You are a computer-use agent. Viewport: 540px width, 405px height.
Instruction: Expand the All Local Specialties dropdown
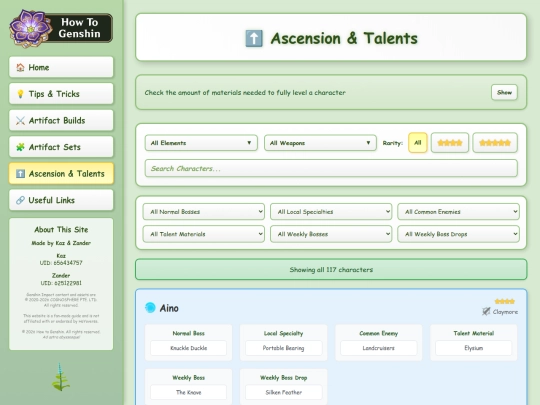[x=331, y=212]
